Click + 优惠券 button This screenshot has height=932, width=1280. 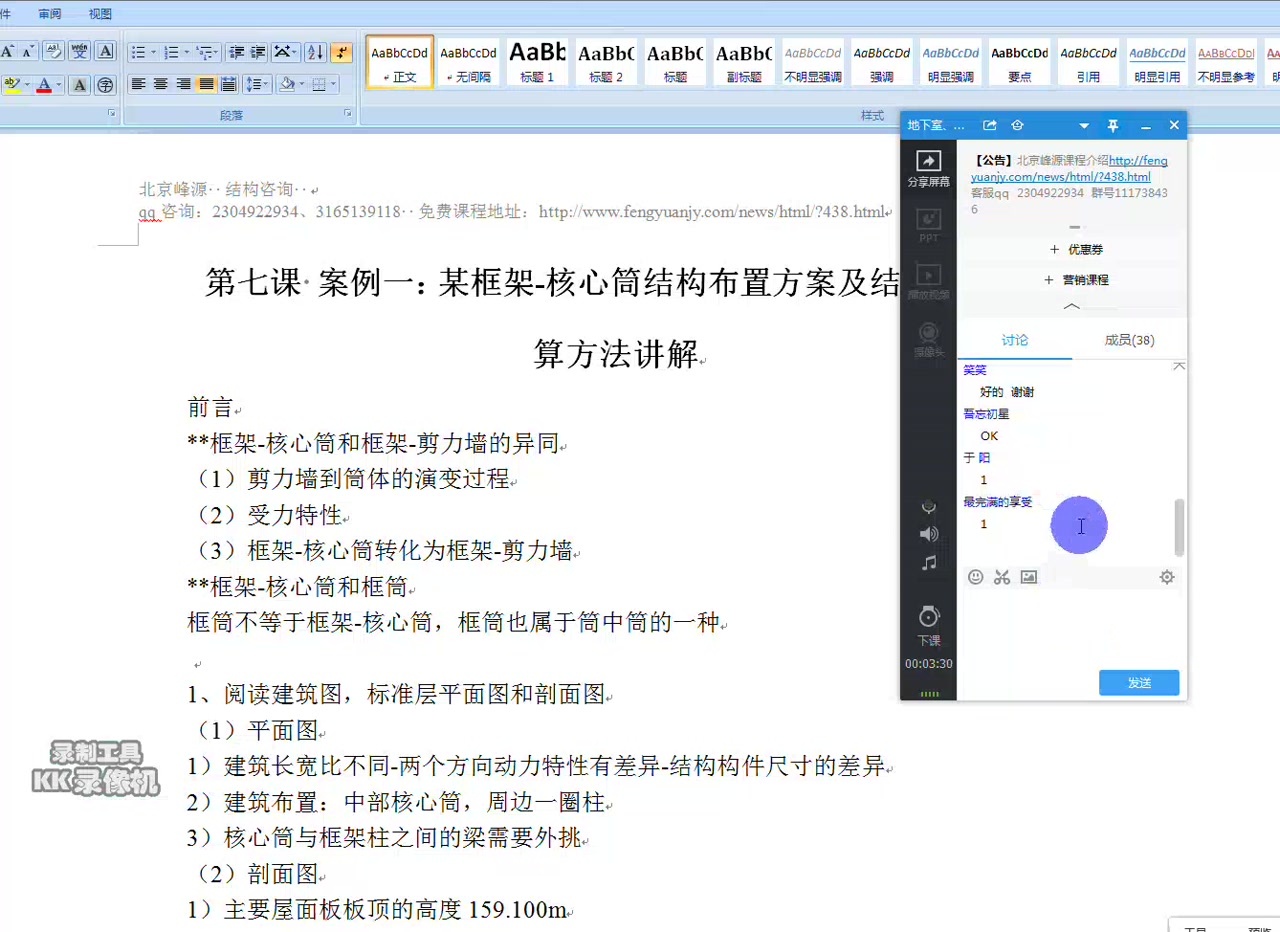(1076, 249)
